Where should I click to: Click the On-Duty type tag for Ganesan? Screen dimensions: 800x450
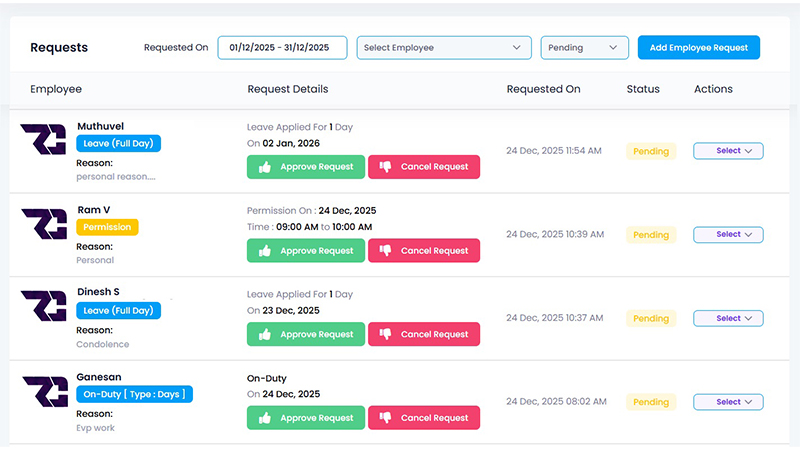click(x=134, y=394)
